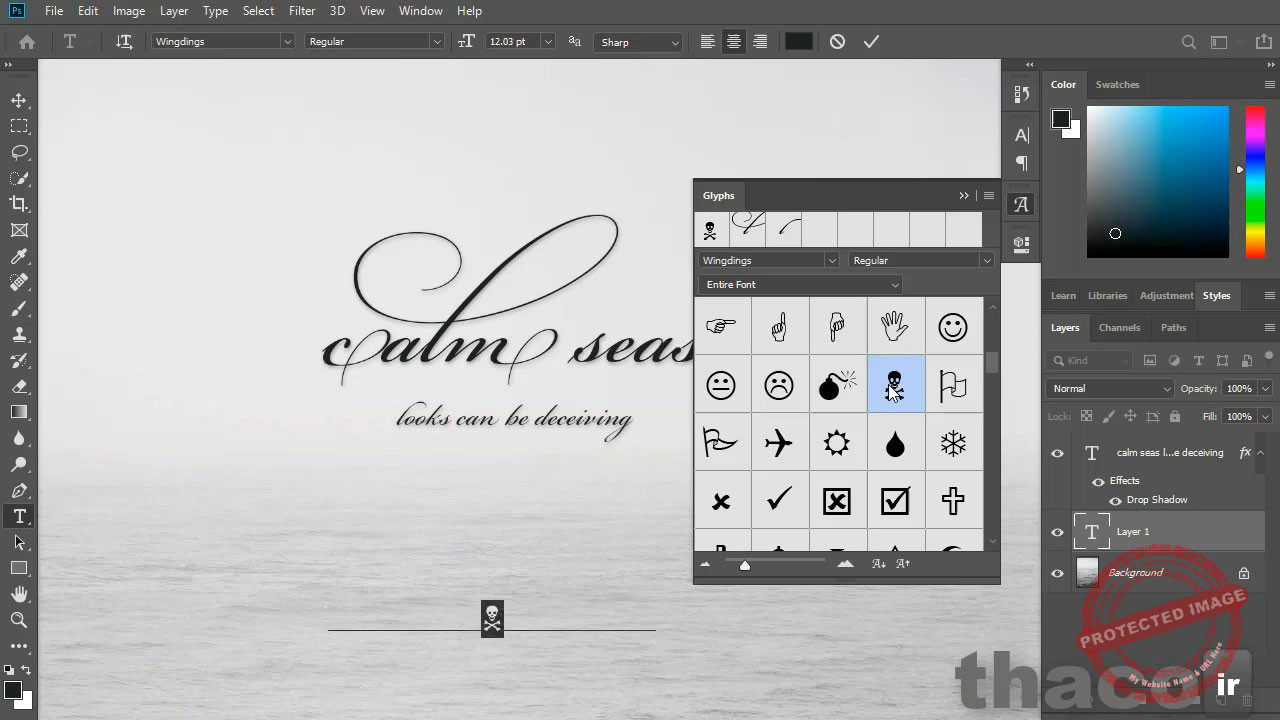The width and height of the screenshot is (1280, 720).
Task: Open the Filter menu
Action: pyautogui.click(x=302, y=11)
